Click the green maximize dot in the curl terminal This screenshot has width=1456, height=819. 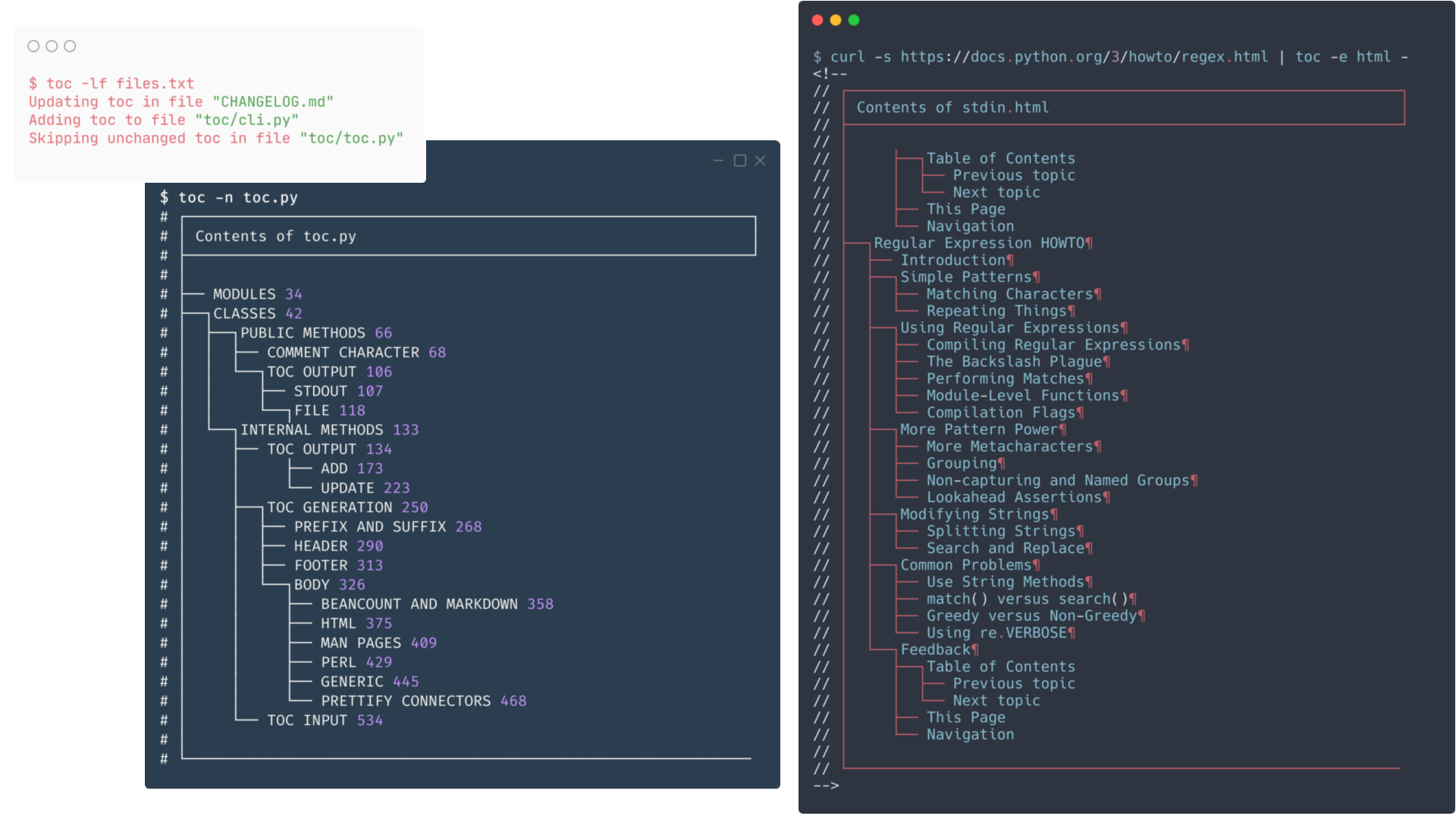point(854,20)
